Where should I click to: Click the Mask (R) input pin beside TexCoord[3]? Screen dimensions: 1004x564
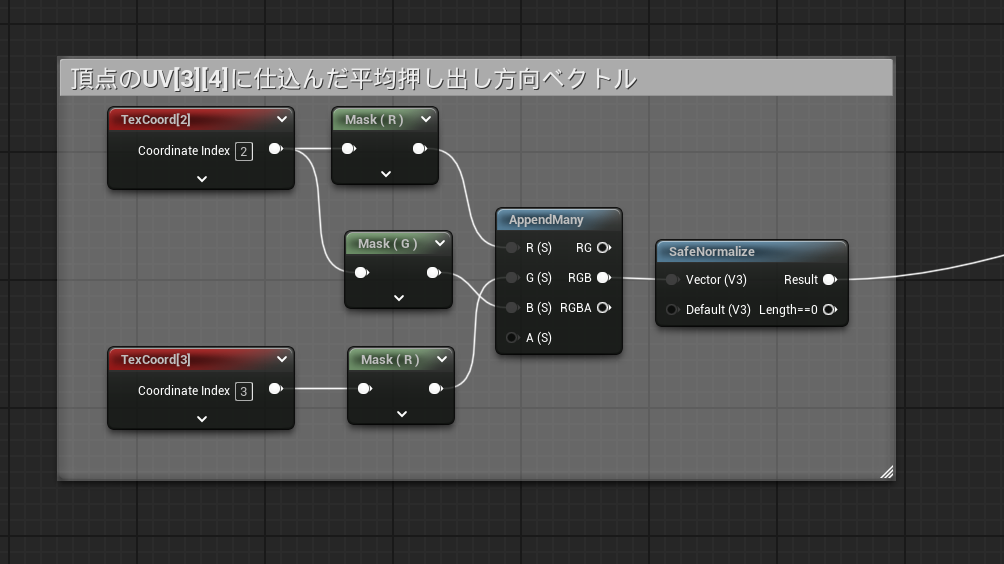tap(365, 389)
